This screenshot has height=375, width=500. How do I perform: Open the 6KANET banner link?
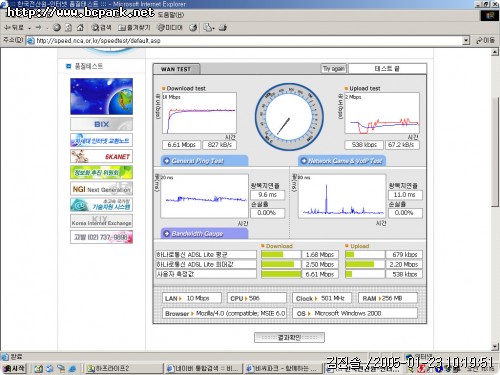click(x=101, y=156)
